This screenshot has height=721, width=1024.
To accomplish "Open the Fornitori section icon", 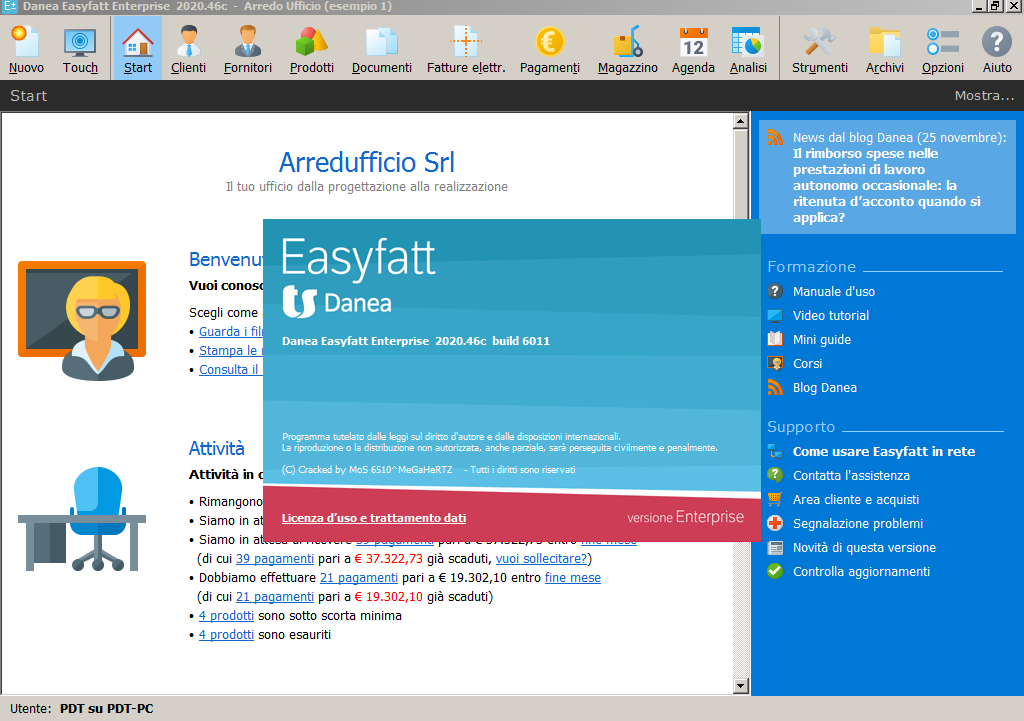I will pos(248,49).
